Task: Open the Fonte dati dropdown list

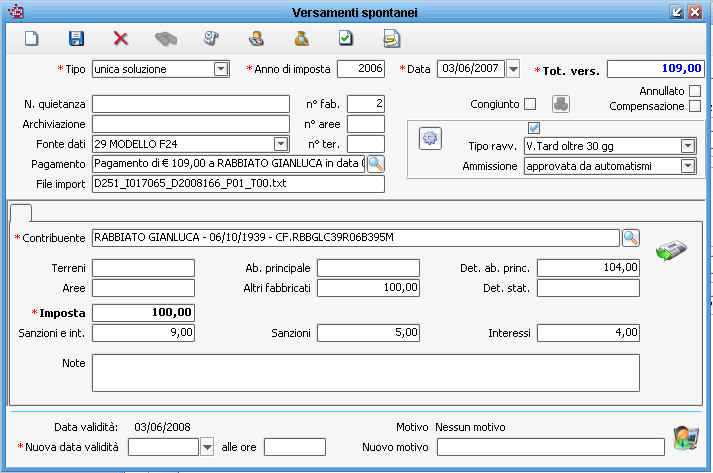Action: click(281, 144)
